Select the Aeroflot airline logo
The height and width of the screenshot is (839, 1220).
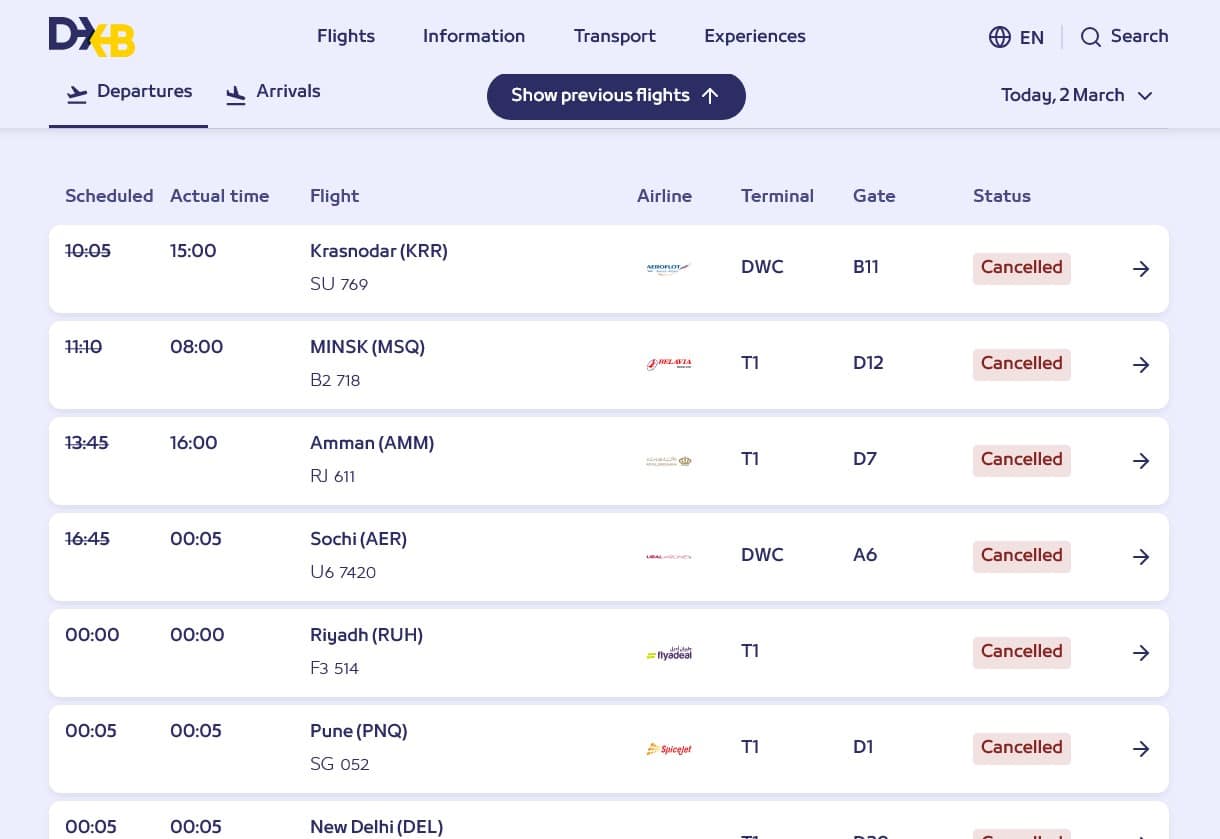(x=668, y=268)
